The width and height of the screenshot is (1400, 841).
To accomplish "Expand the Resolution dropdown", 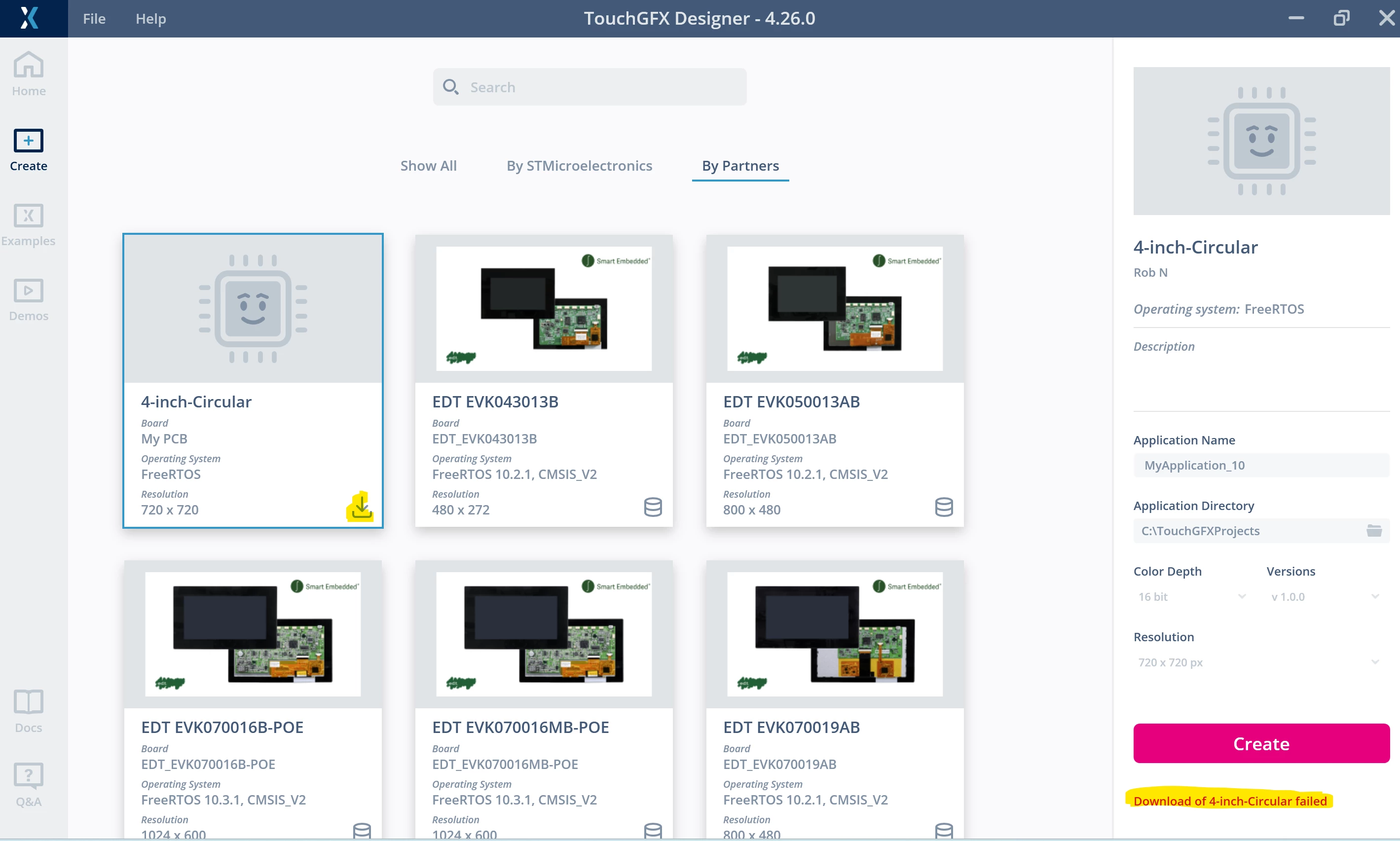I will tap(1259, 662).
